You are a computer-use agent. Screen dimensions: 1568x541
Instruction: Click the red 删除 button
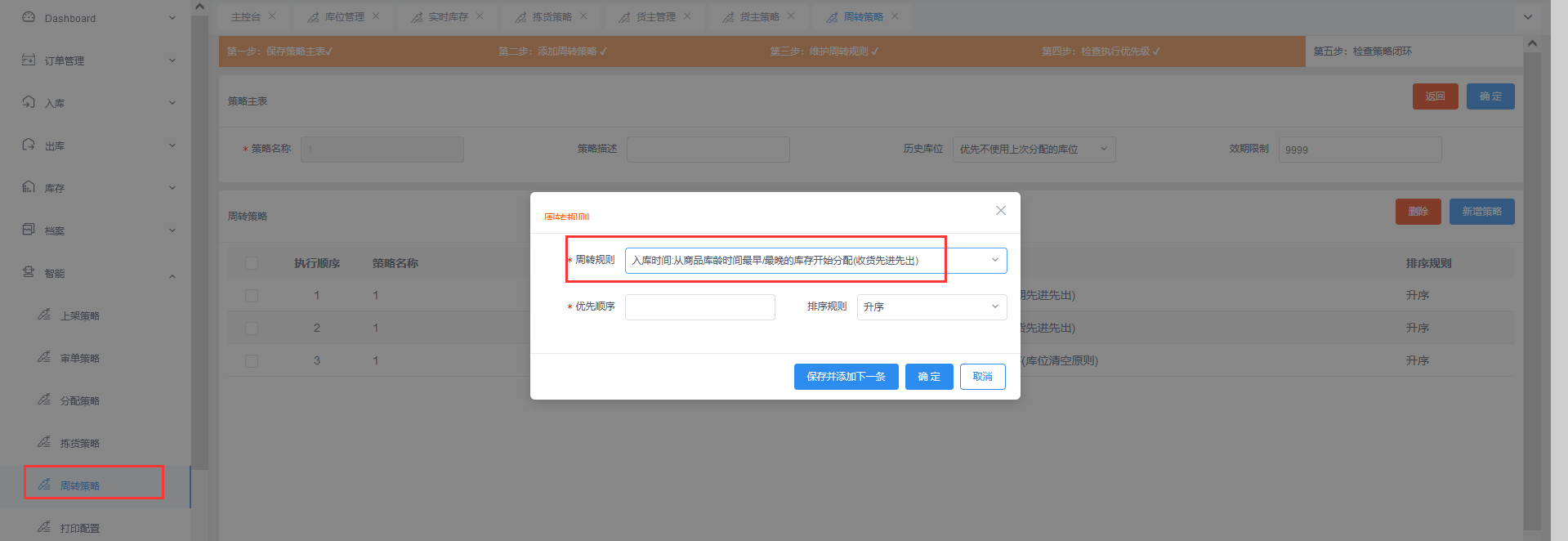(1418, 212)
